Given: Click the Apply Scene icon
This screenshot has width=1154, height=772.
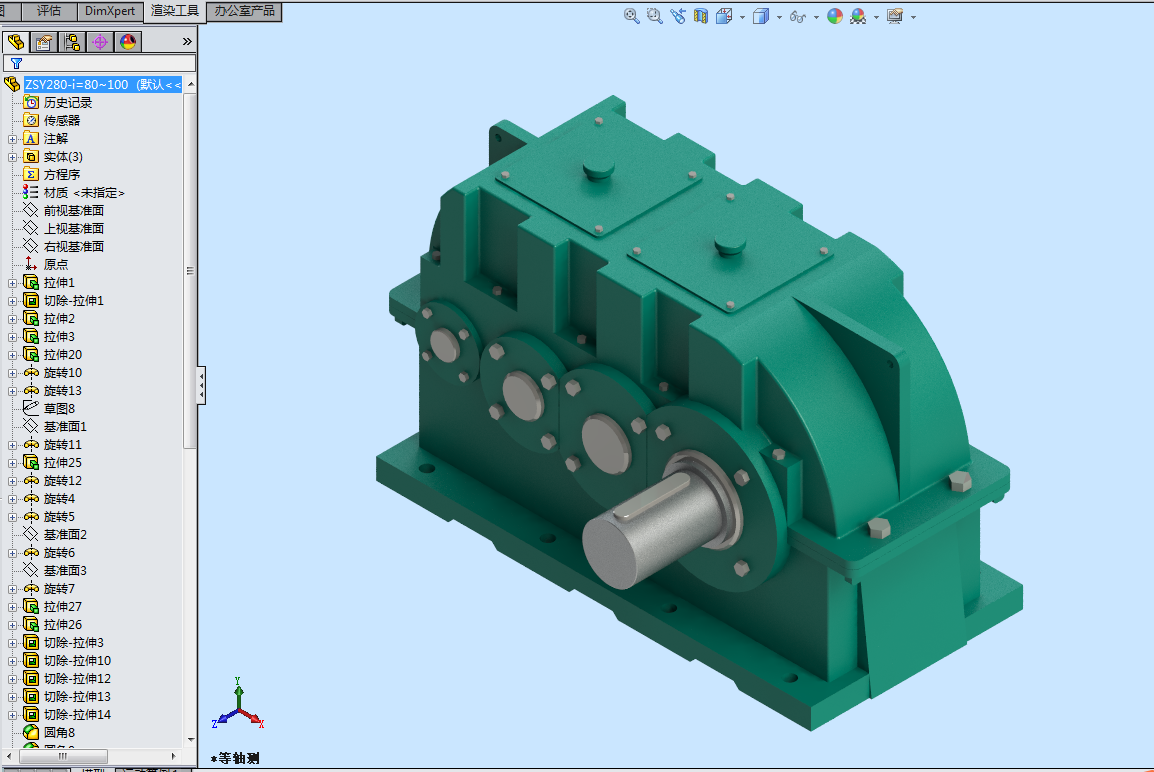Looking at the screenshot, I should click(857, 16).
